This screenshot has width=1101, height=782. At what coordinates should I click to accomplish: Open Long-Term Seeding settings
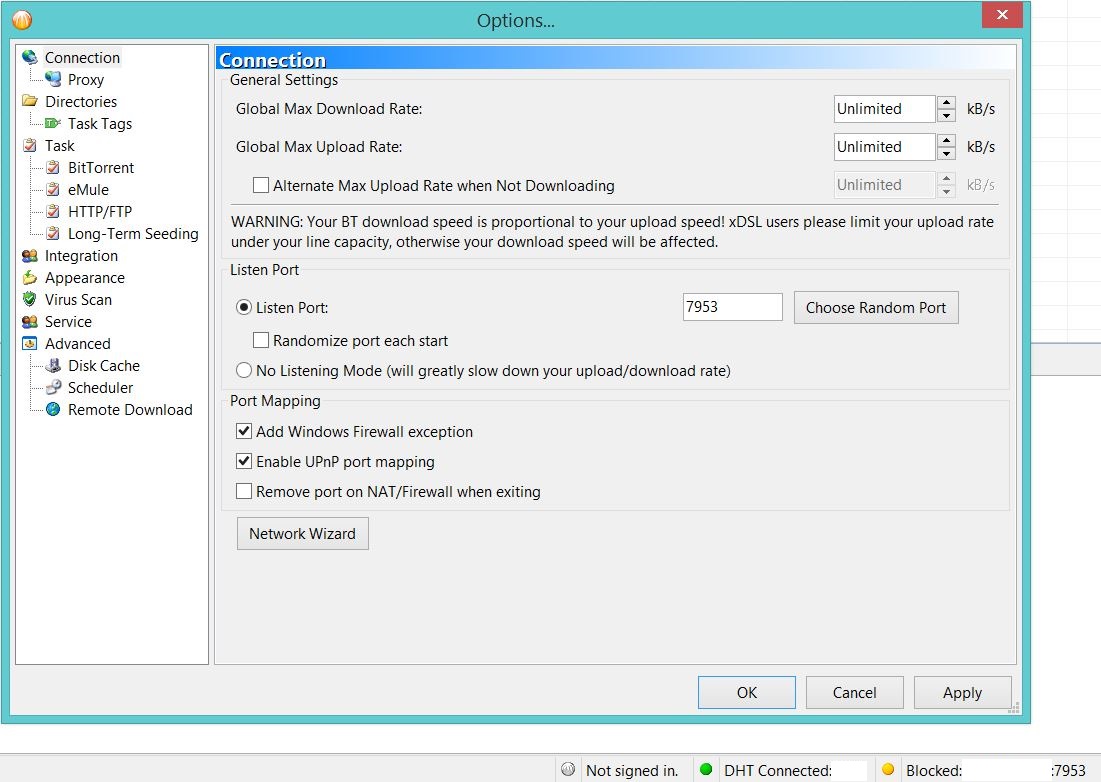click(x=132, y=234)
